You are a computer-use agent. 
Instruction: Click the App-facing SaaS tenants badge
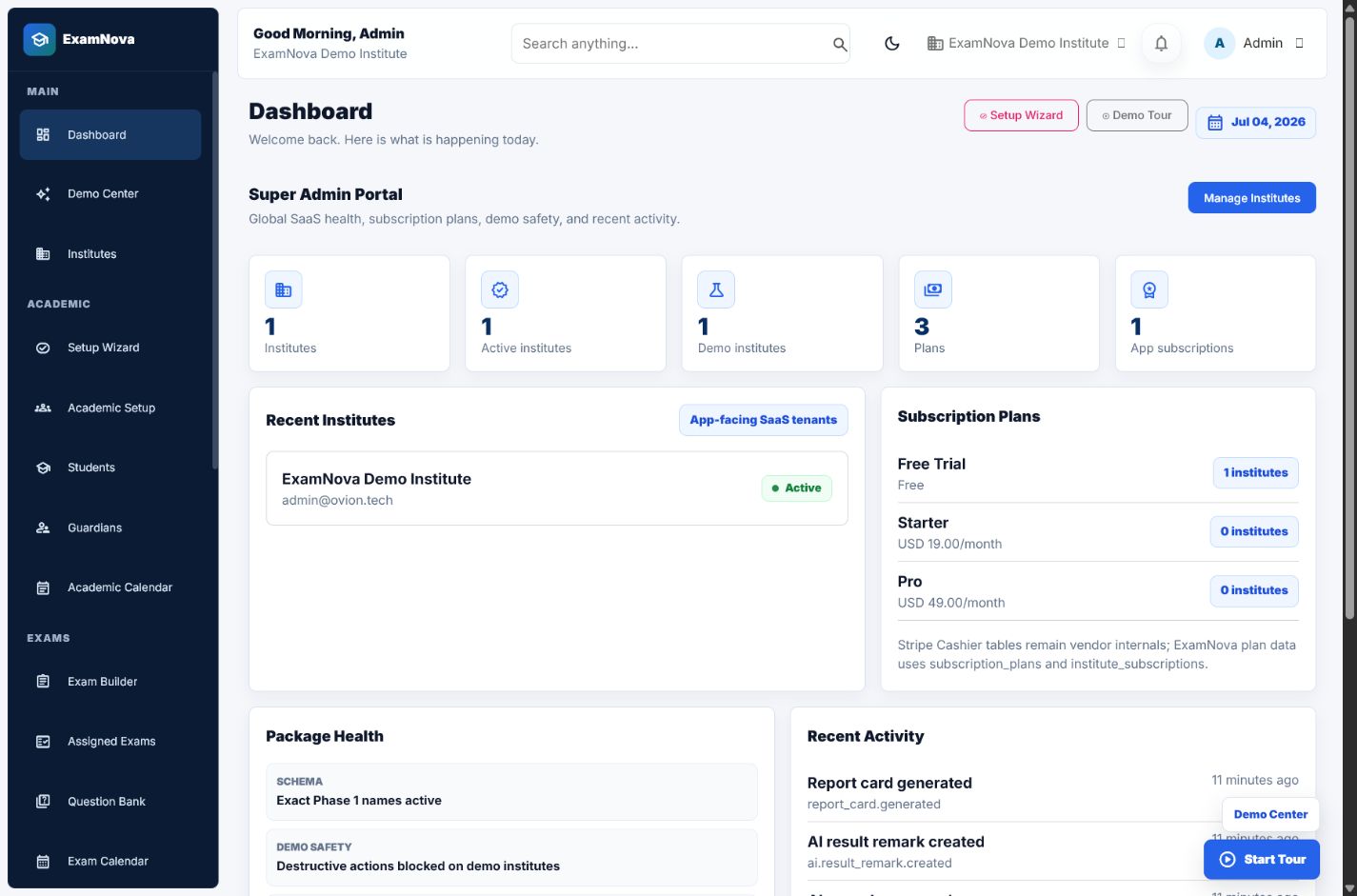coord(764,420)
